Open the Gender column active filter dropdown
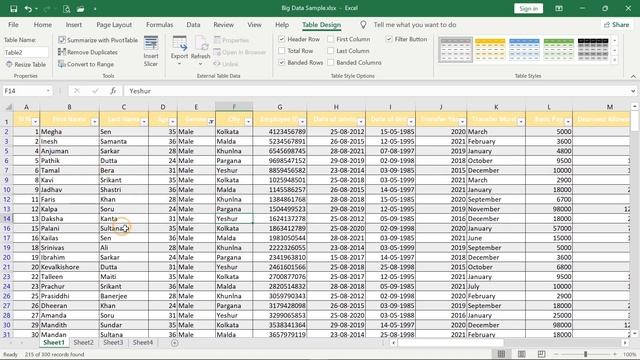Screen dimensions: 640x360 (211, 122)
